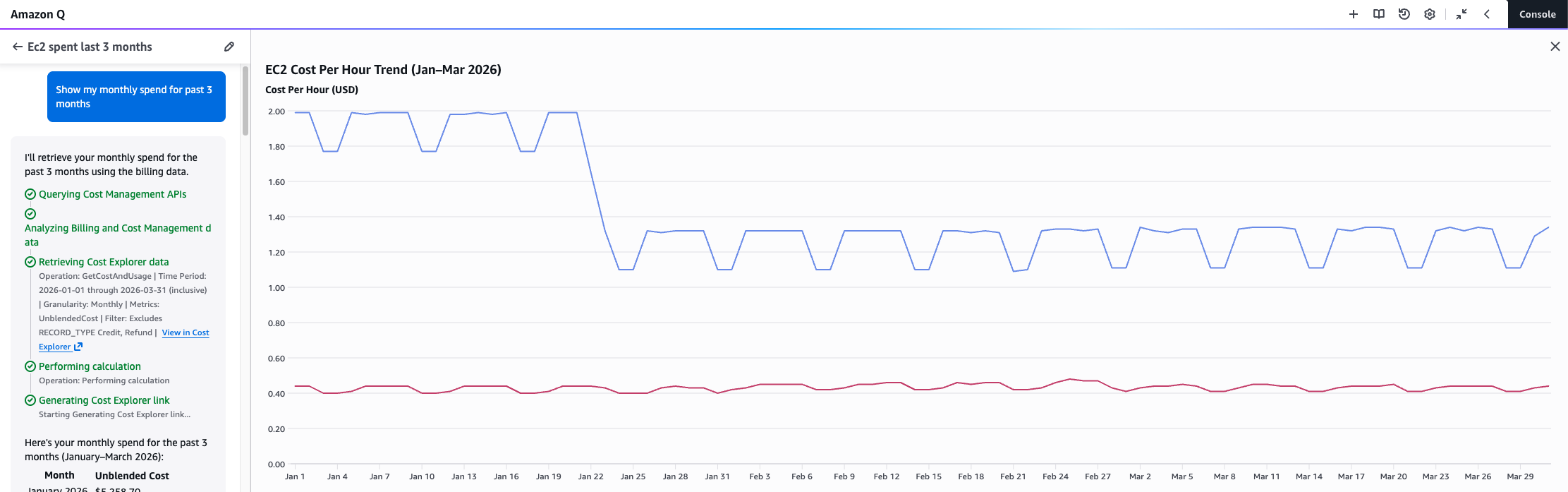This screenshot has height=492, width=1568.
Task: Click the Retrieving Cost Explorer data step
Action: coord(104,262)
